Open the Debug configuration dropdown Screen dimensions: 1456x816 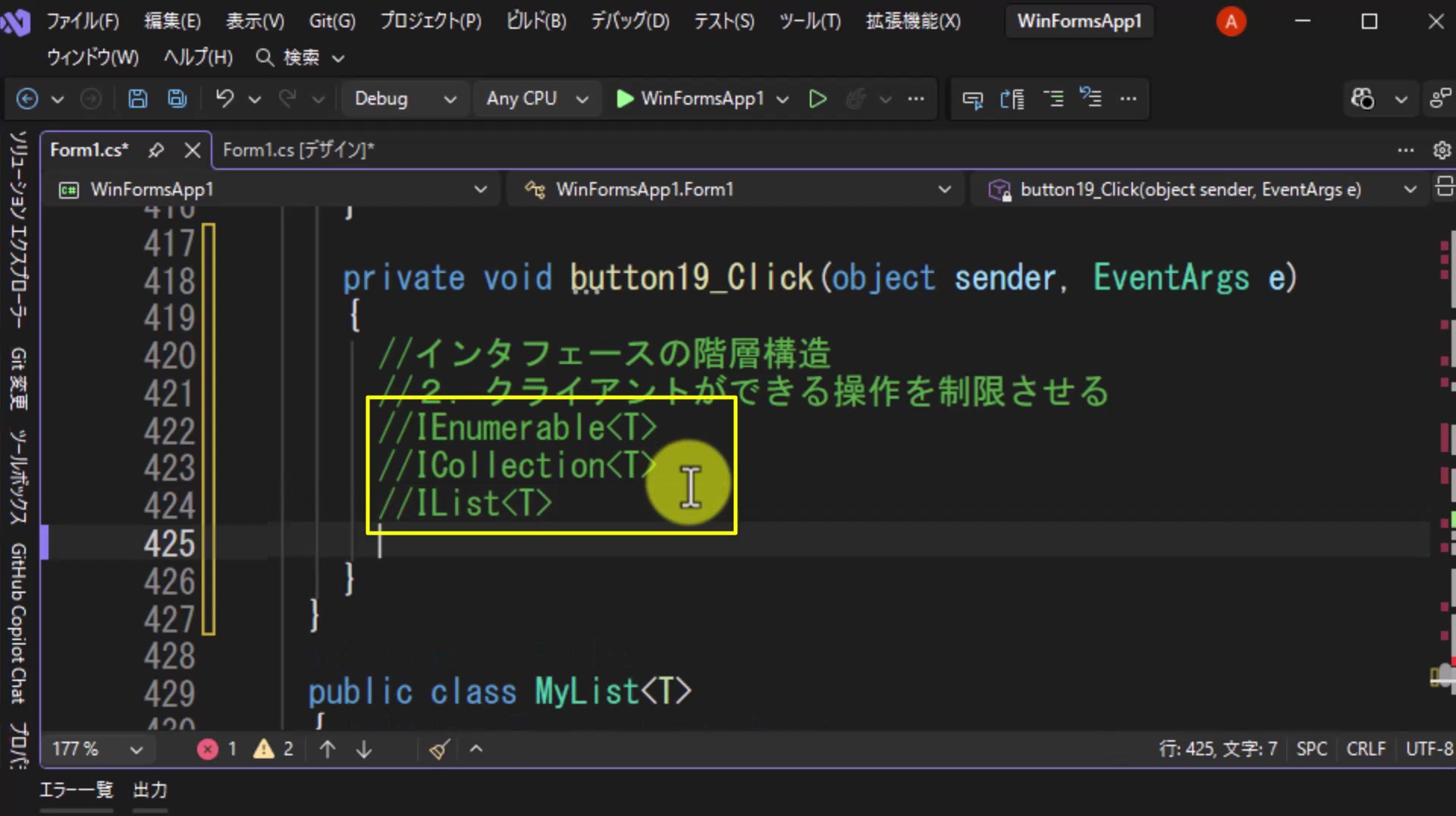coord(404,99)
